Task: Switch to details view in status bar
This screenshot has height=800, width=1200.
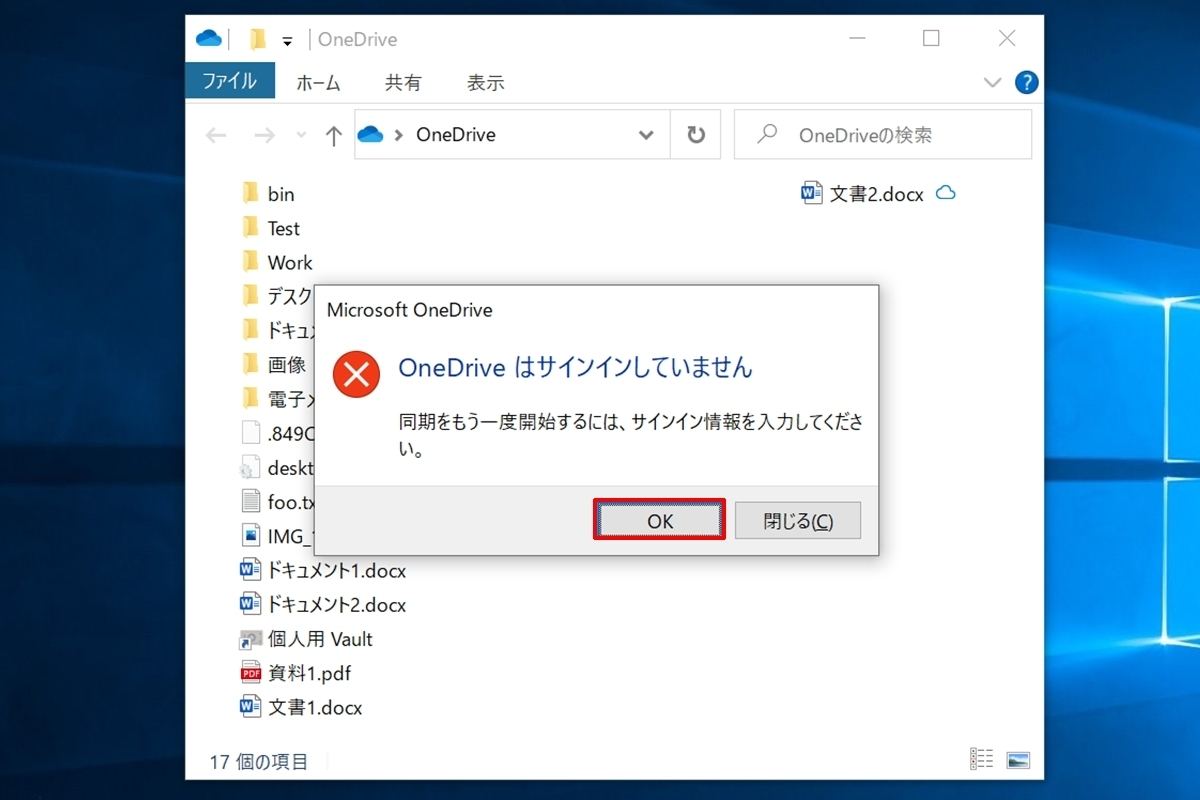Action: click(982, 759)
